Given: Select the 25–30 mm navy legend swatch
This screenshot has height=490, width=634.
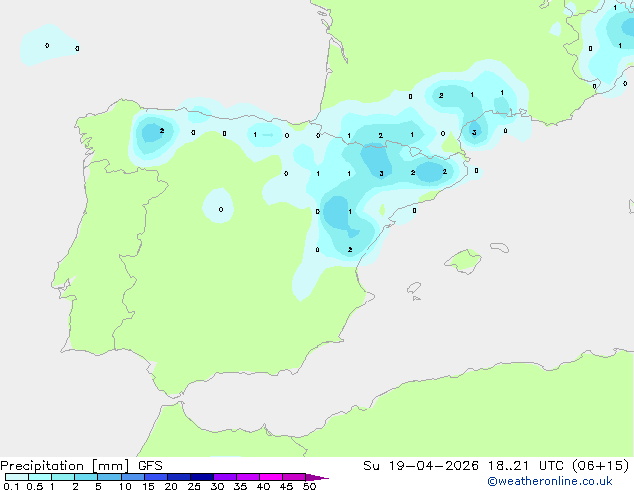Looking at the screenshot, I should [x=202, y=477].
